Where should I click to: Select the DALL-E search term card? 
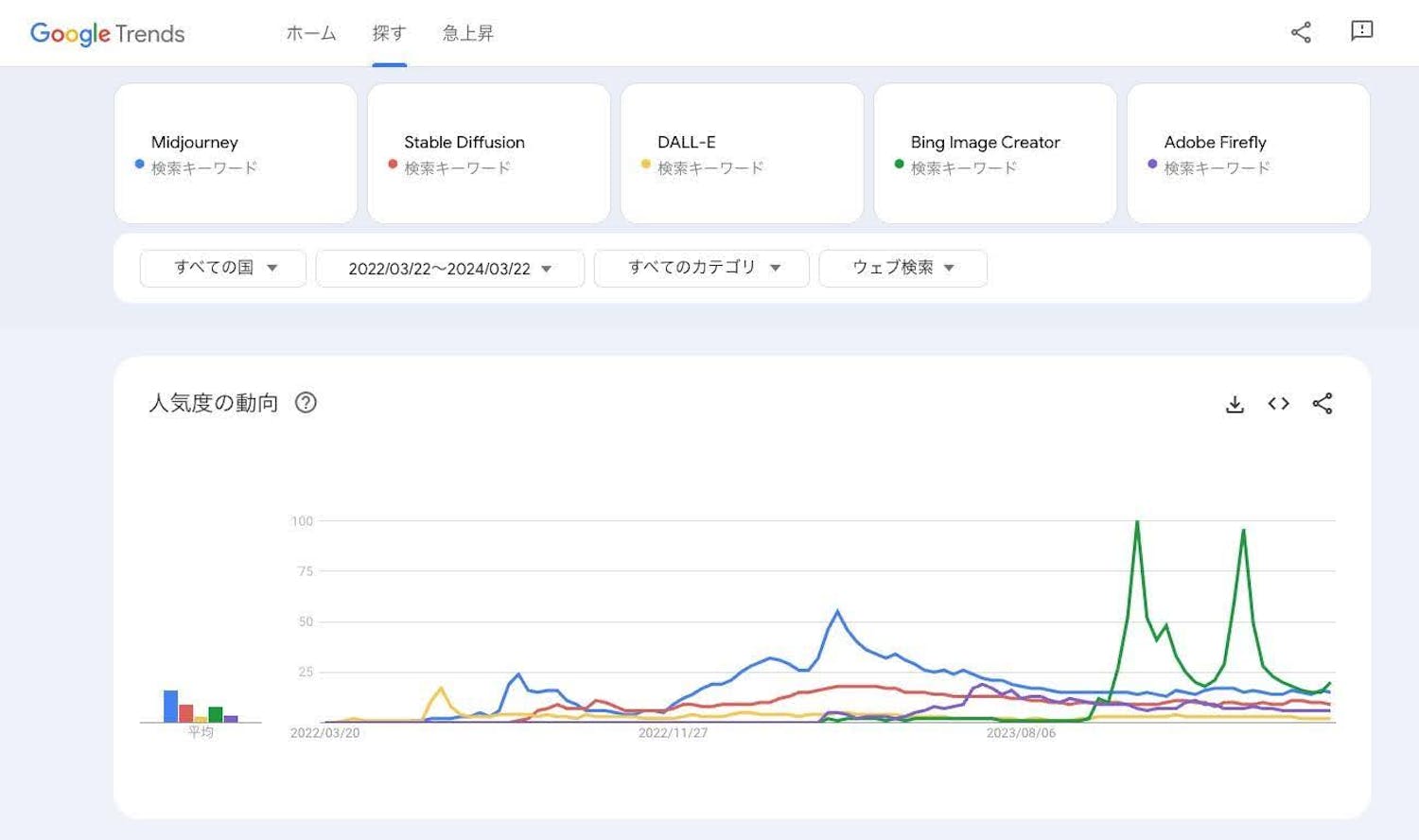742,153
